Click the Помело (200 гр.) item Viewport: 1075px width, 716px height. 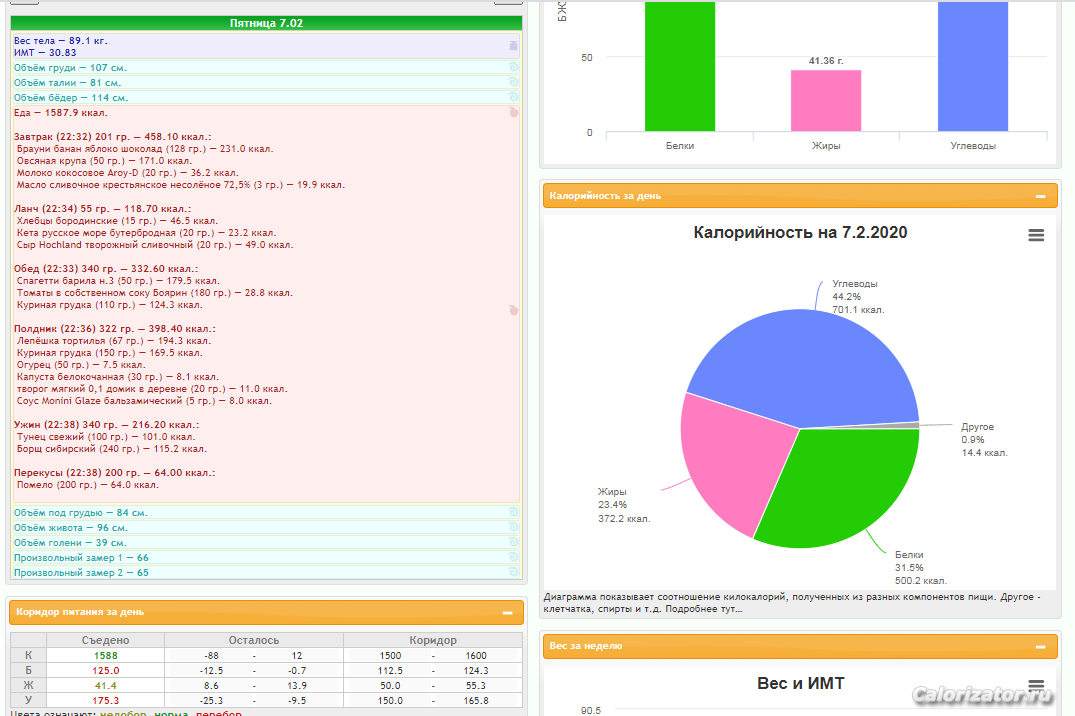(x=88, y=485)
